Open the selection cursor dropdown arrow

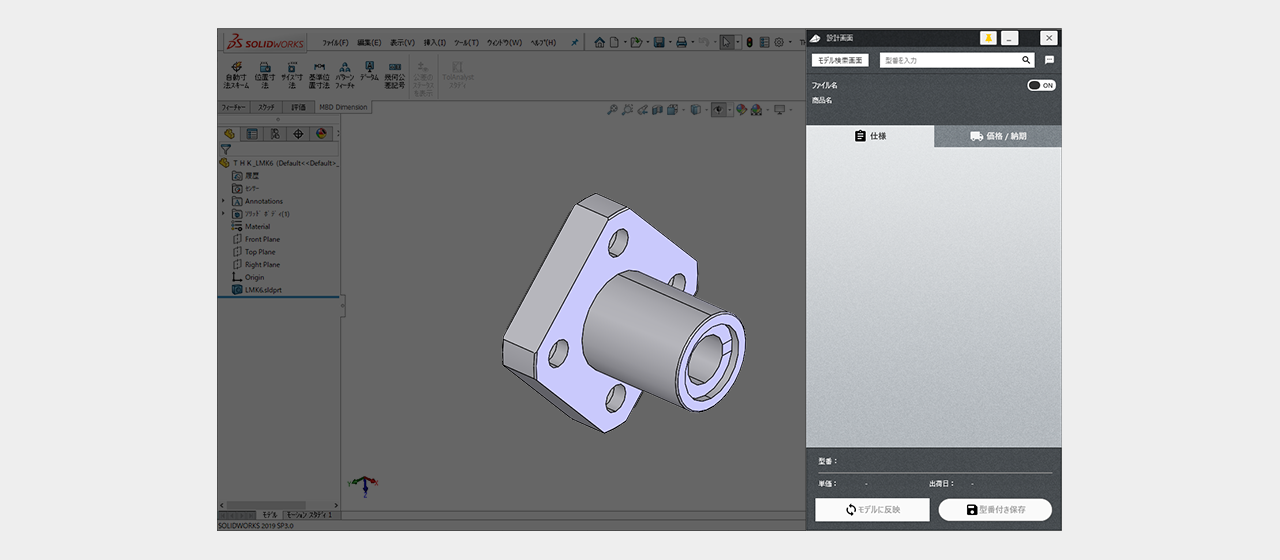point(738,43)
